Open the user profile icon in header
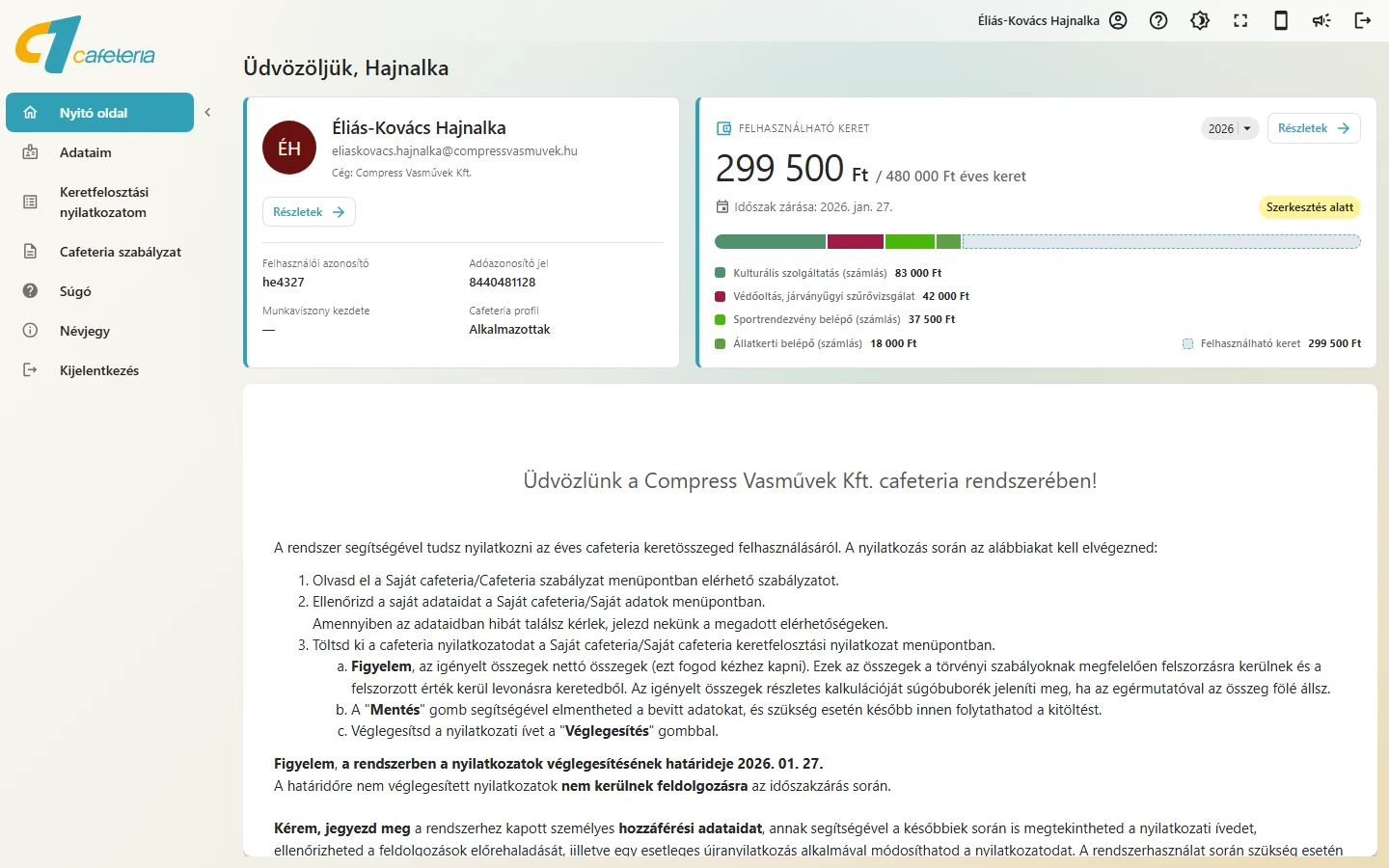Screen dimensions: 1389x868 point(1118,20)
